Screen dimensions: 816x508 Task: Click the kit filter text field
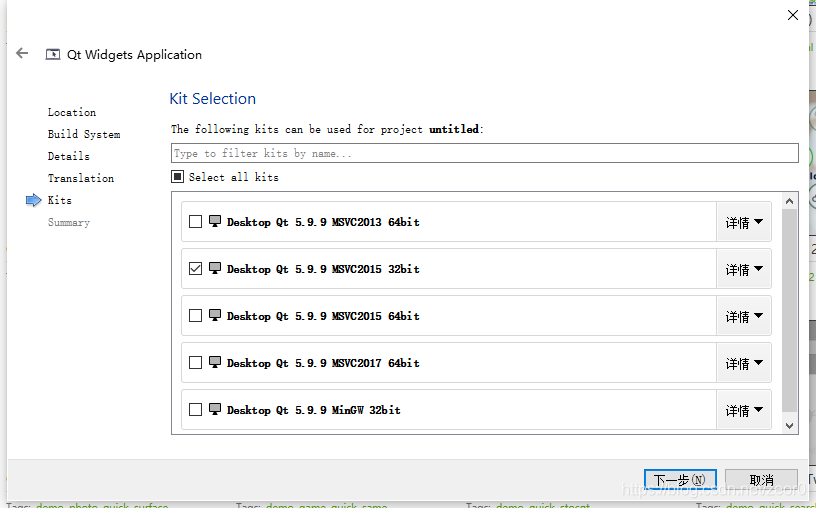pos(484,153)
